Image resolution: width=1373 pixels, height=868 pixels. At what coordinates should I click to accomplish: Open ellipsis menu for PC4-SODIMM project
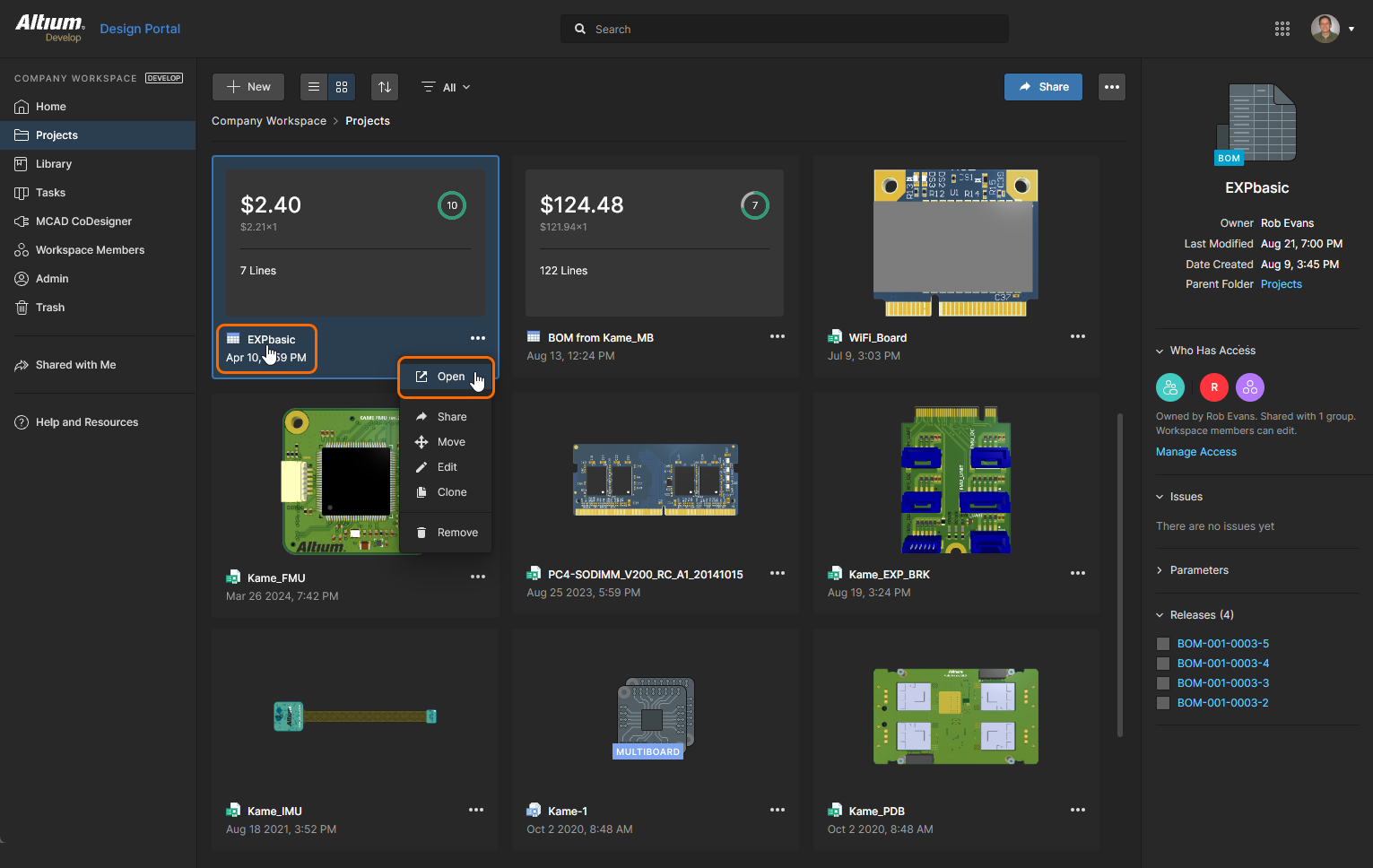[x=778, y=573]
